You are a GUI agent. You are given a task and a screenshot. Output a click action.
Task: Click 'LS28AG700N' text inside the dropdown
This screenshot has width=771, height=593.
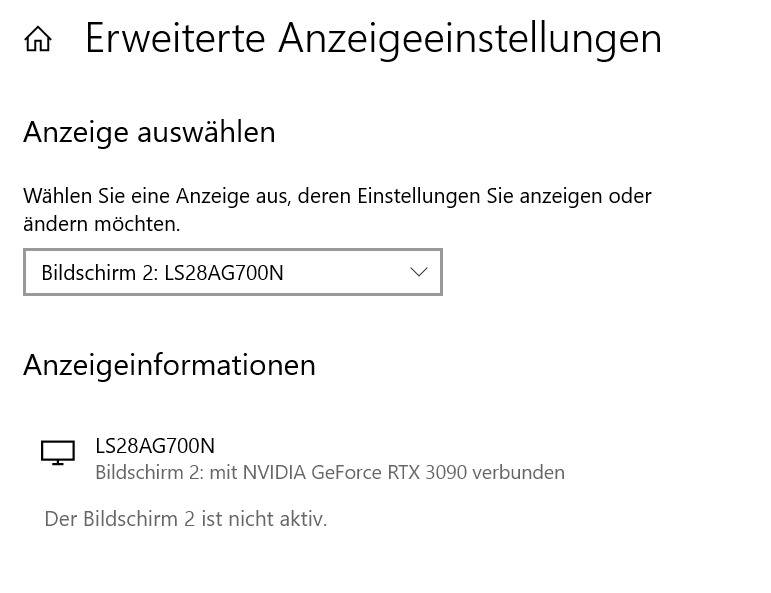[x=224, y=273]
